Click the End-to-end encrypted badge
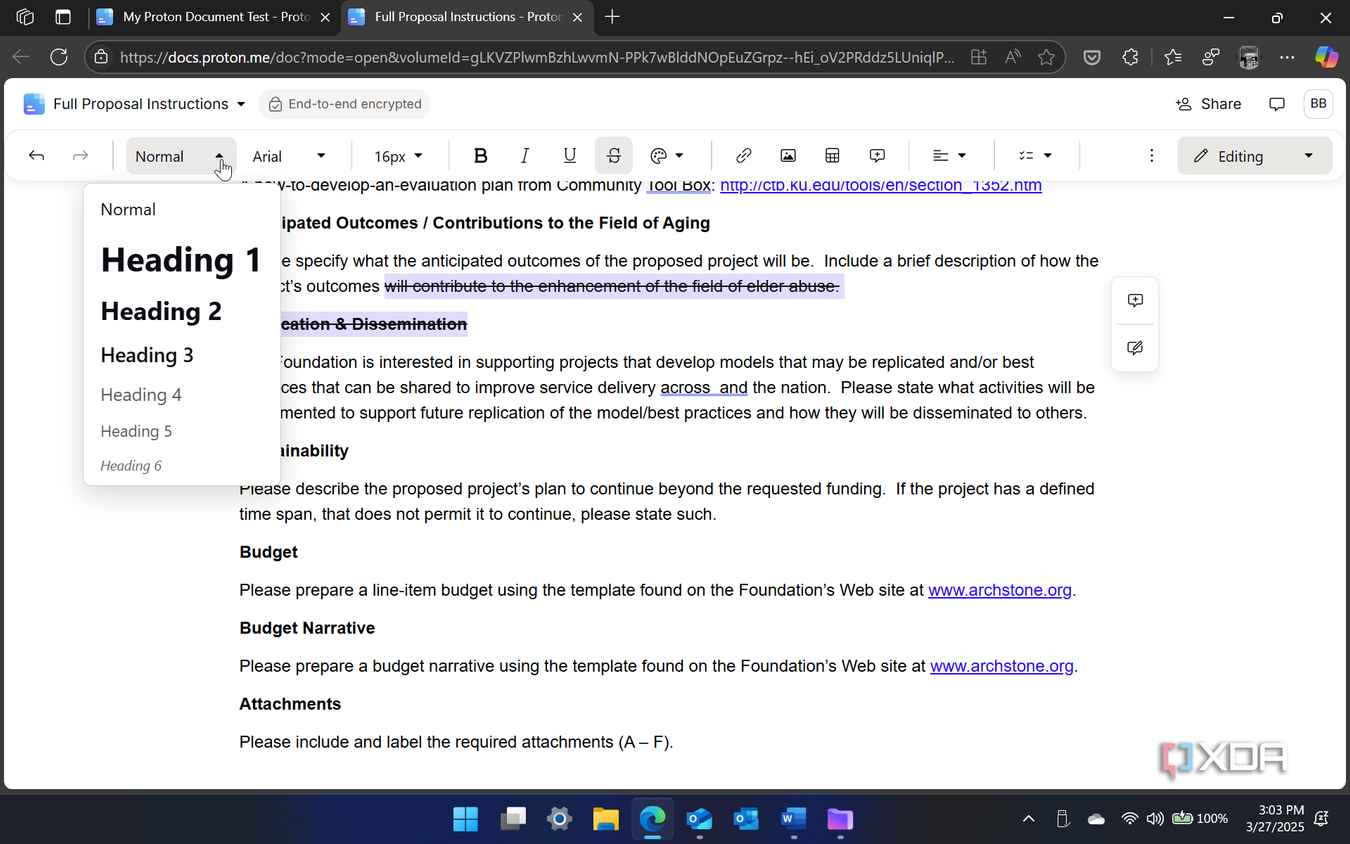1350x844 pixels. pos(345,104)
